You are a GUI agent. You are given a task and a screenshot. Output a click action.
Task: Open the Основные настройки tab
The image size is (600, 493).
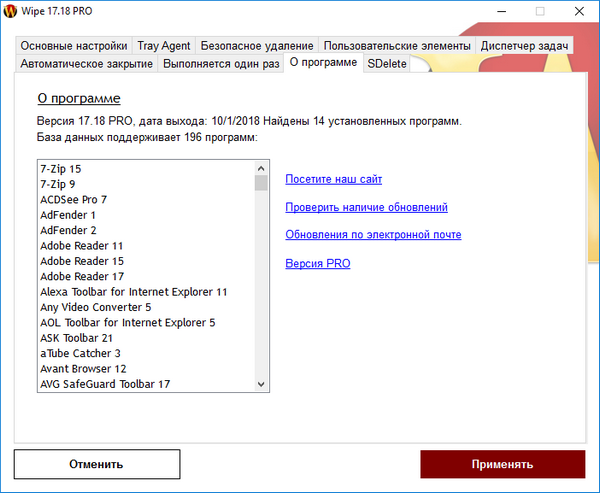(74, 46)
